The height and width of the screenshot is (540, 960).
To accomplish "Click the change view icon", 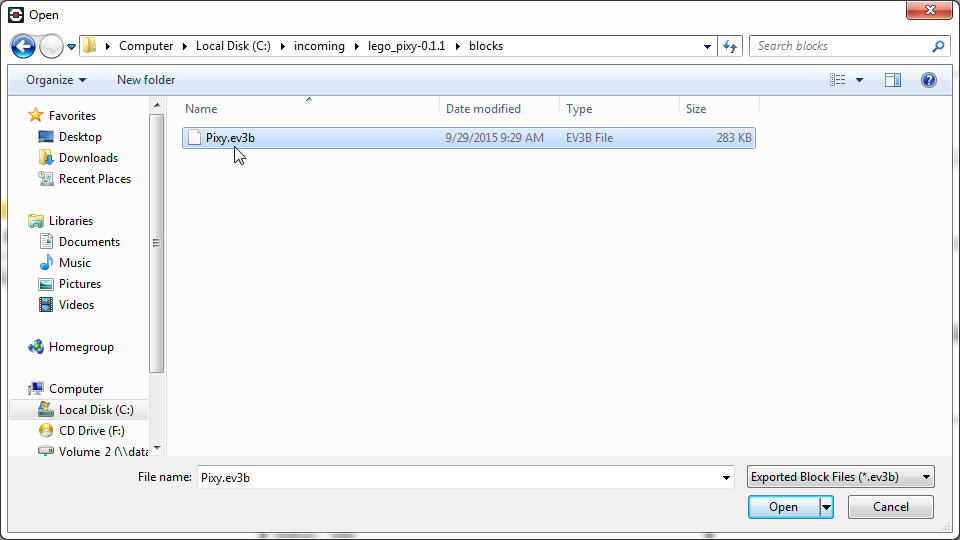I will point(838,80).
